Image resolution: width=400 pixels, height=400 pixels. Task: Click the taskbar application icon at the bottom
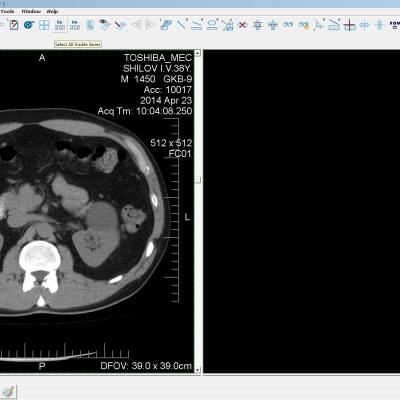coord(8,391)
